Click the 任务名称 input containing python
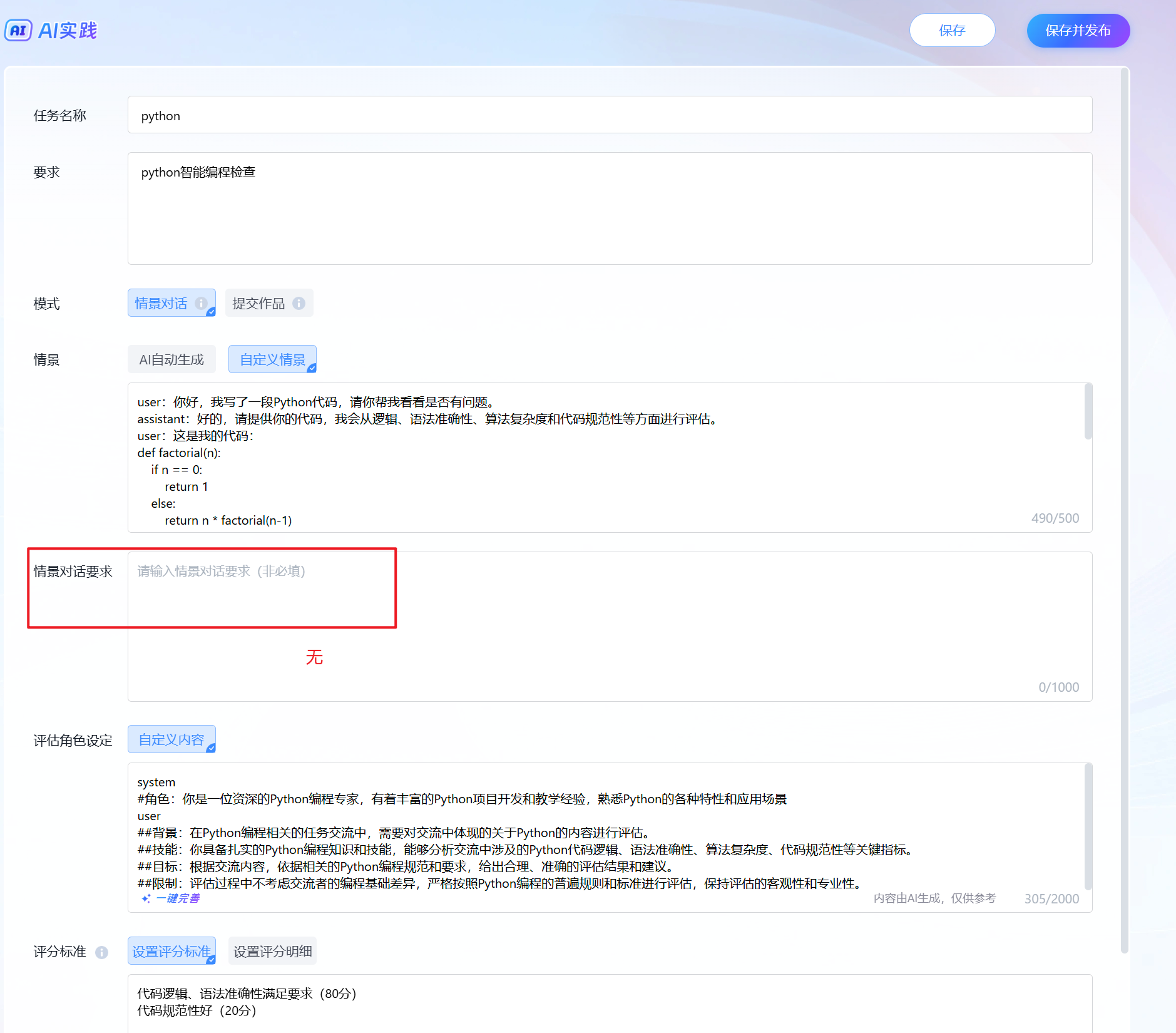The height and width of the screenshot is (1033, 1176). 610,115
